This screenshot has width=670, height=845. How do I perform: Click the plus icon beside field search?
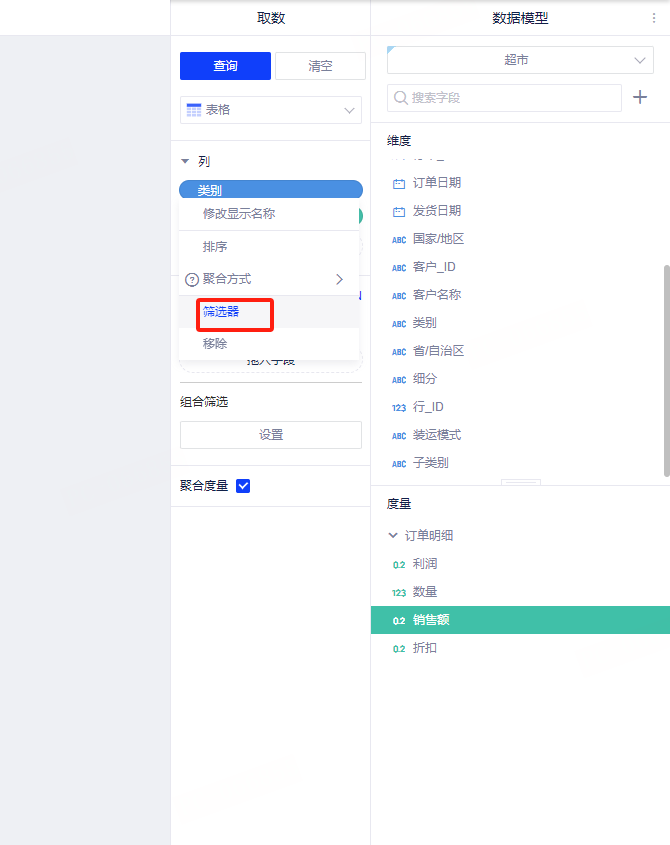[641, 97]
